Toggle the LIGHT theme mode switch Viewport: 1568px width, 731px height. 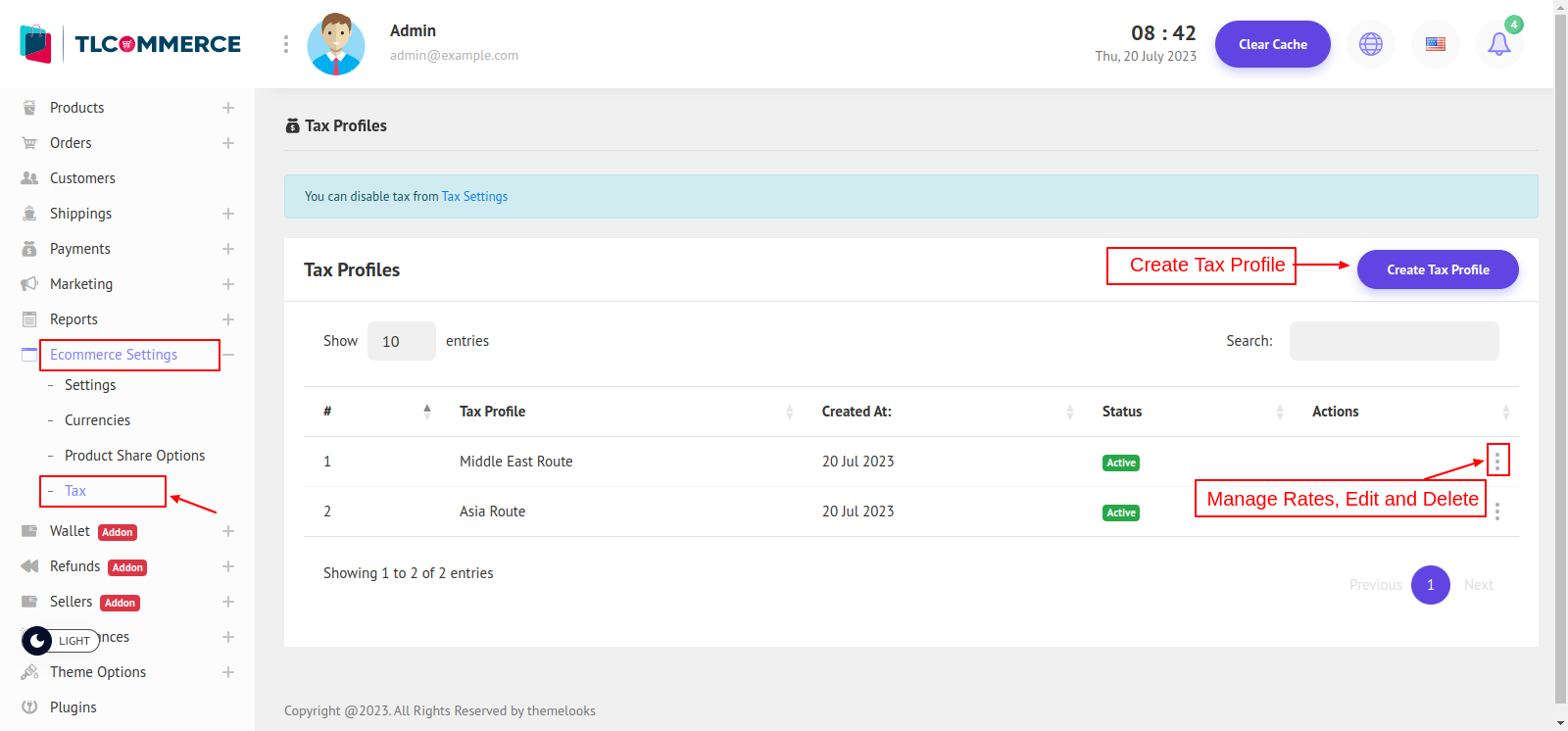pos(60,640)
